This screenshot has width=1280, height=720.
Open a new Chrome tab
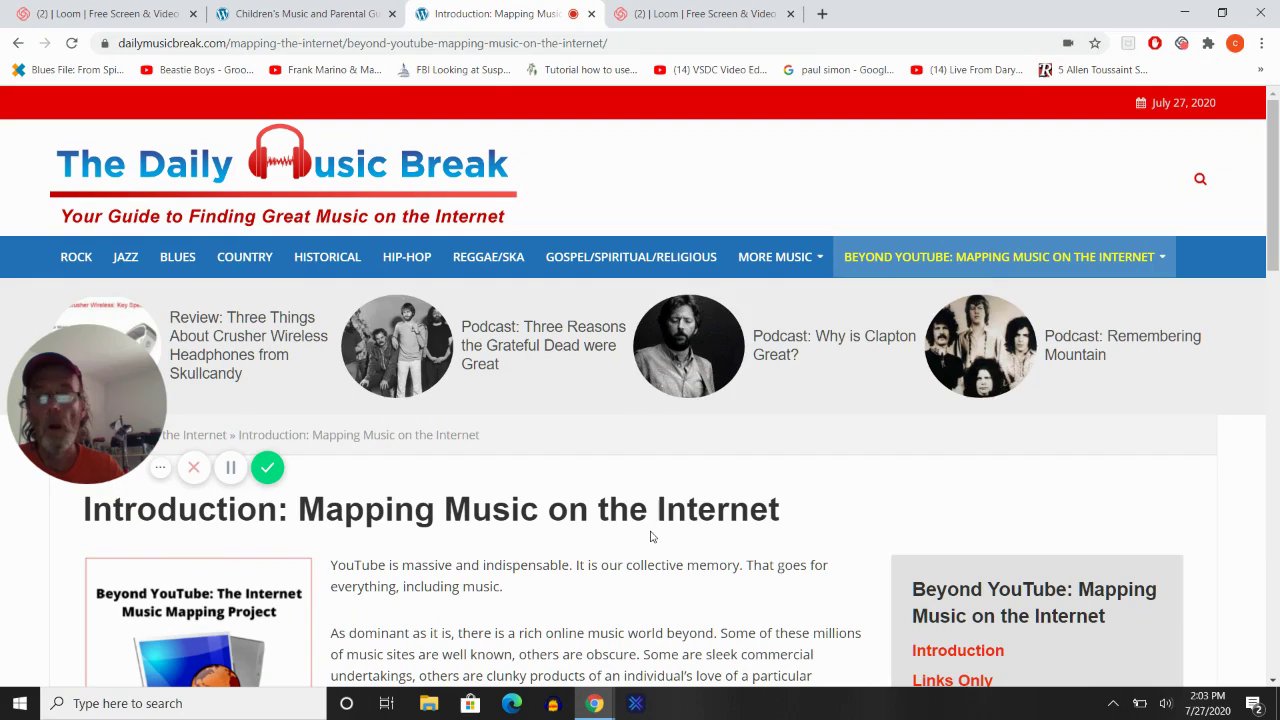coord(822,14)
